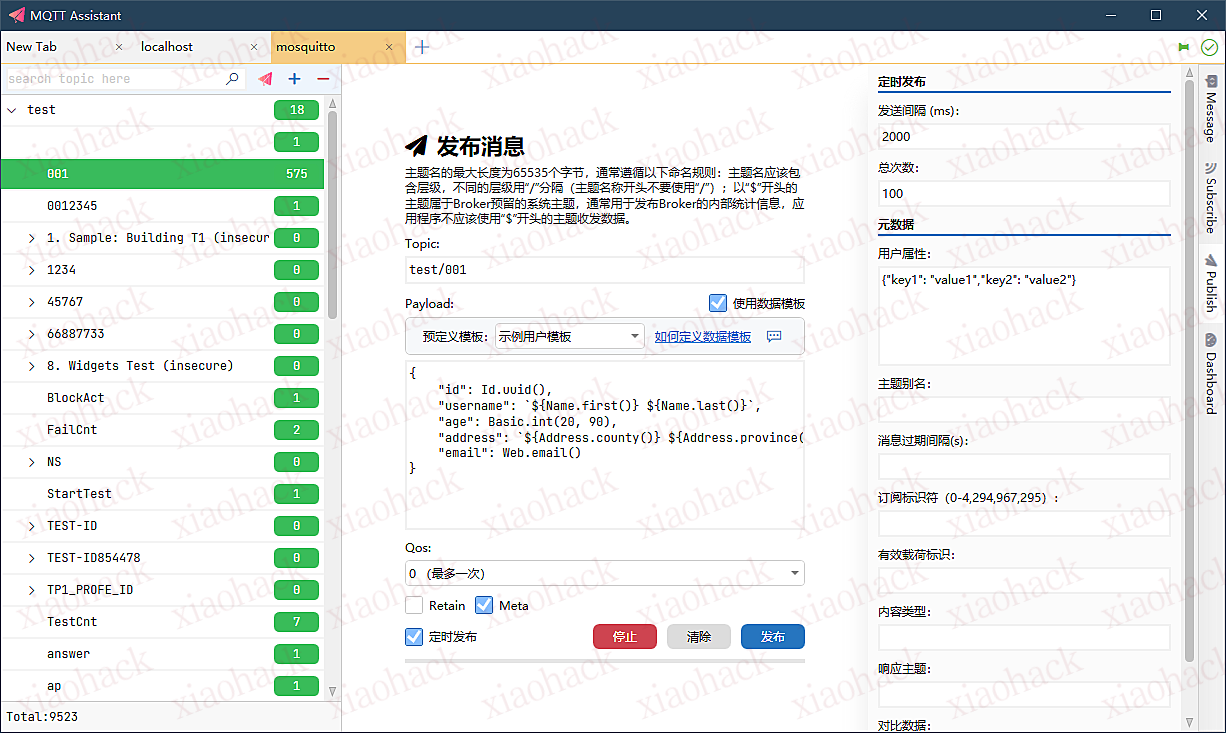The height and width of the screenshot is (733, 1226).
Task: Click the 内容类型 input field
Action: (x=1024, y=638)
